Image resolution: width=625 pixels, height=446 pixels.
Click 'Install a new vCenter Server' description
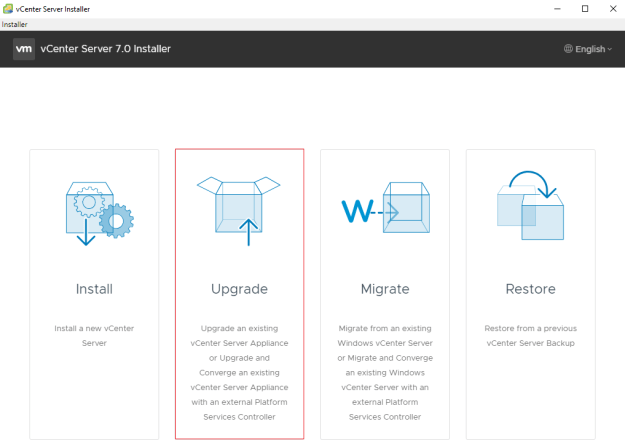(94, 336)
